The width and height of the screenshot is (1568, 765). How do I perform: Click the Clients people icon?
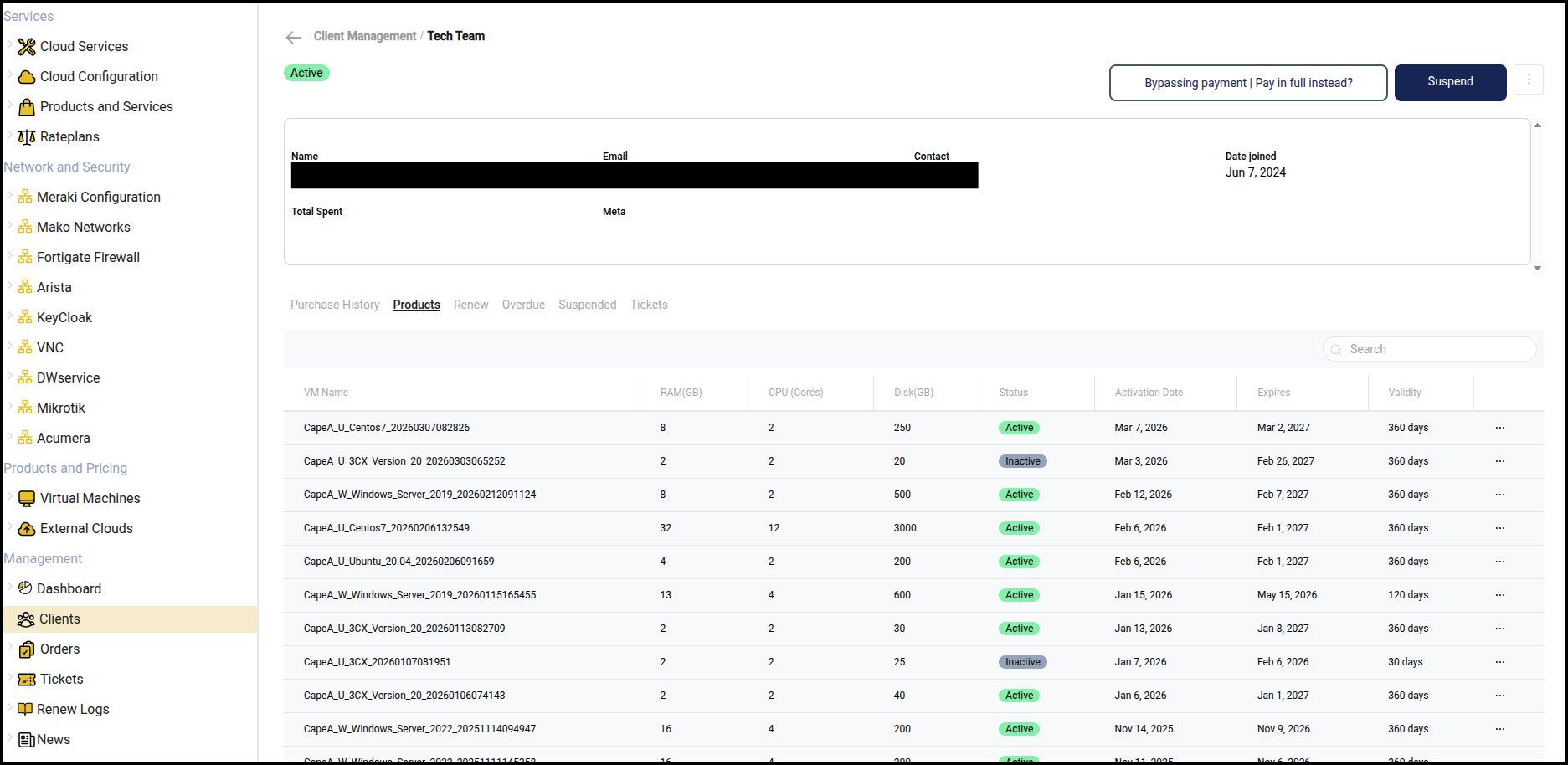point(26,619)
